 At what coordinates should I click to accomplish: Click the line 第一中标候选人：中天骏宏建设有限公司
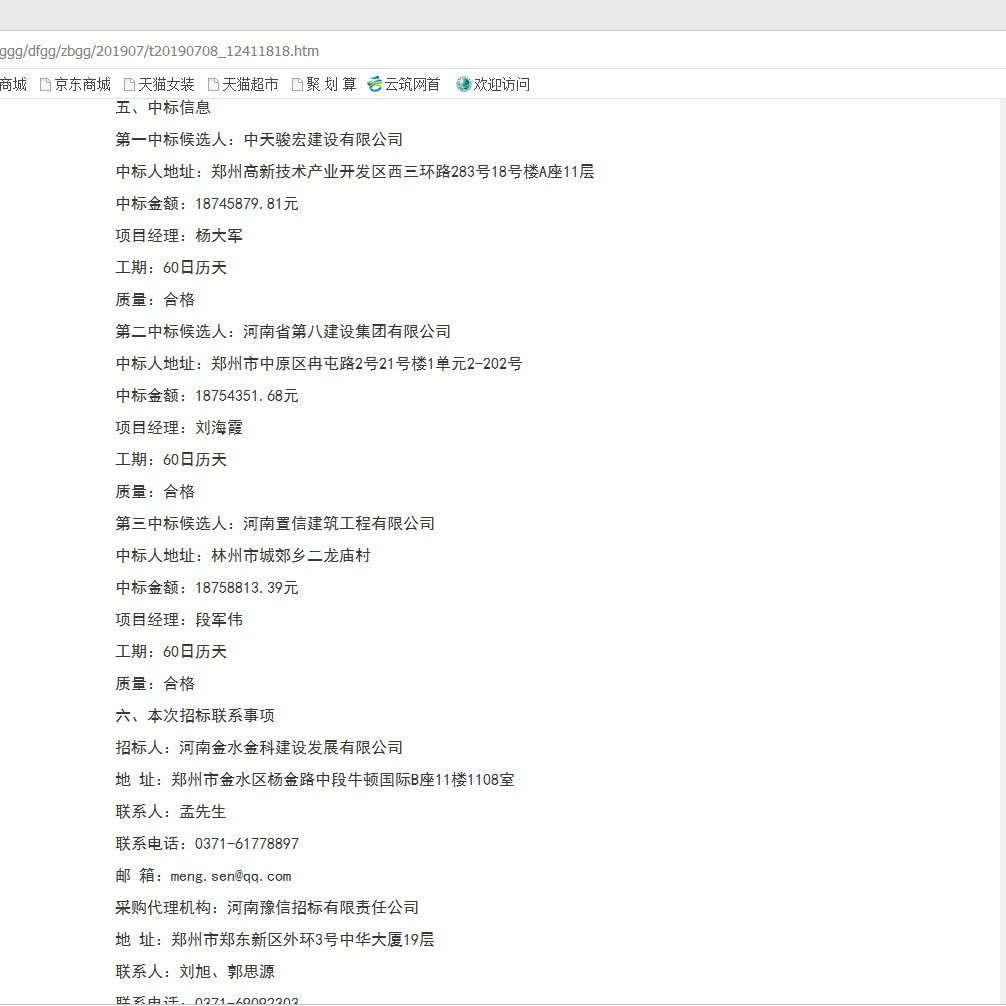pyautogui.click(x=259, y=139)
